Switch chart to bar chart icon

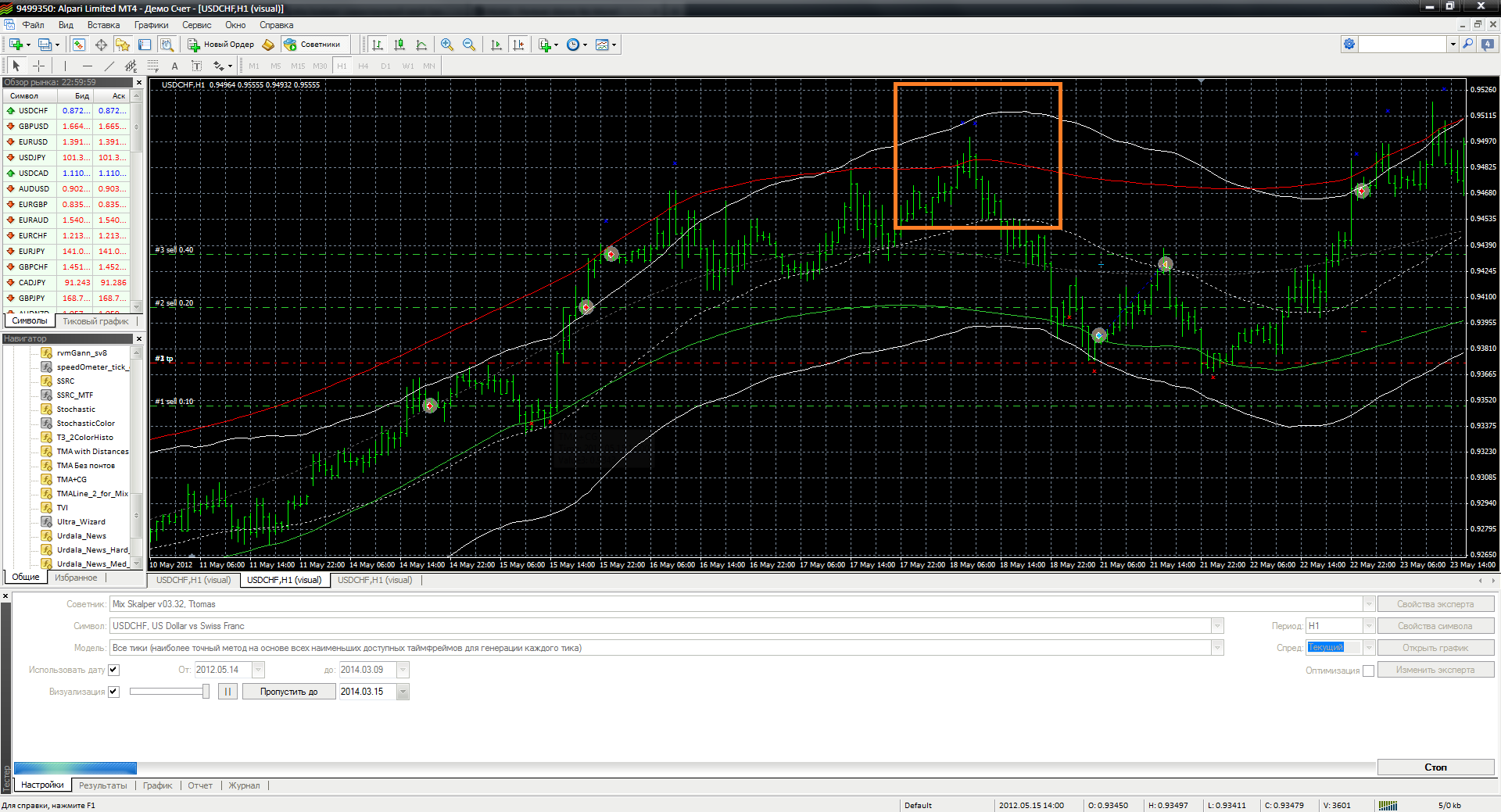[x=378, y=45]
